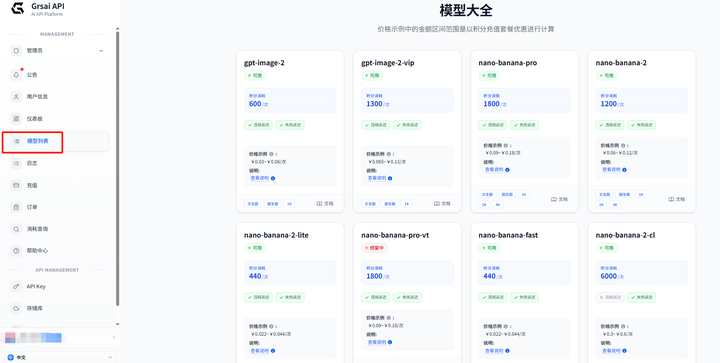Viewport: 720px width, 363px height.
Task: Click the 文生图 tag on gpt-image-2 card
Action: pyautogui.click(x=253, y=204)
